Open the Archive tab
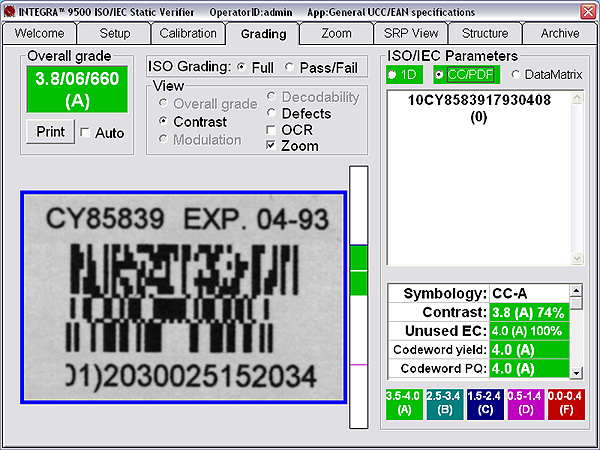 560,33
